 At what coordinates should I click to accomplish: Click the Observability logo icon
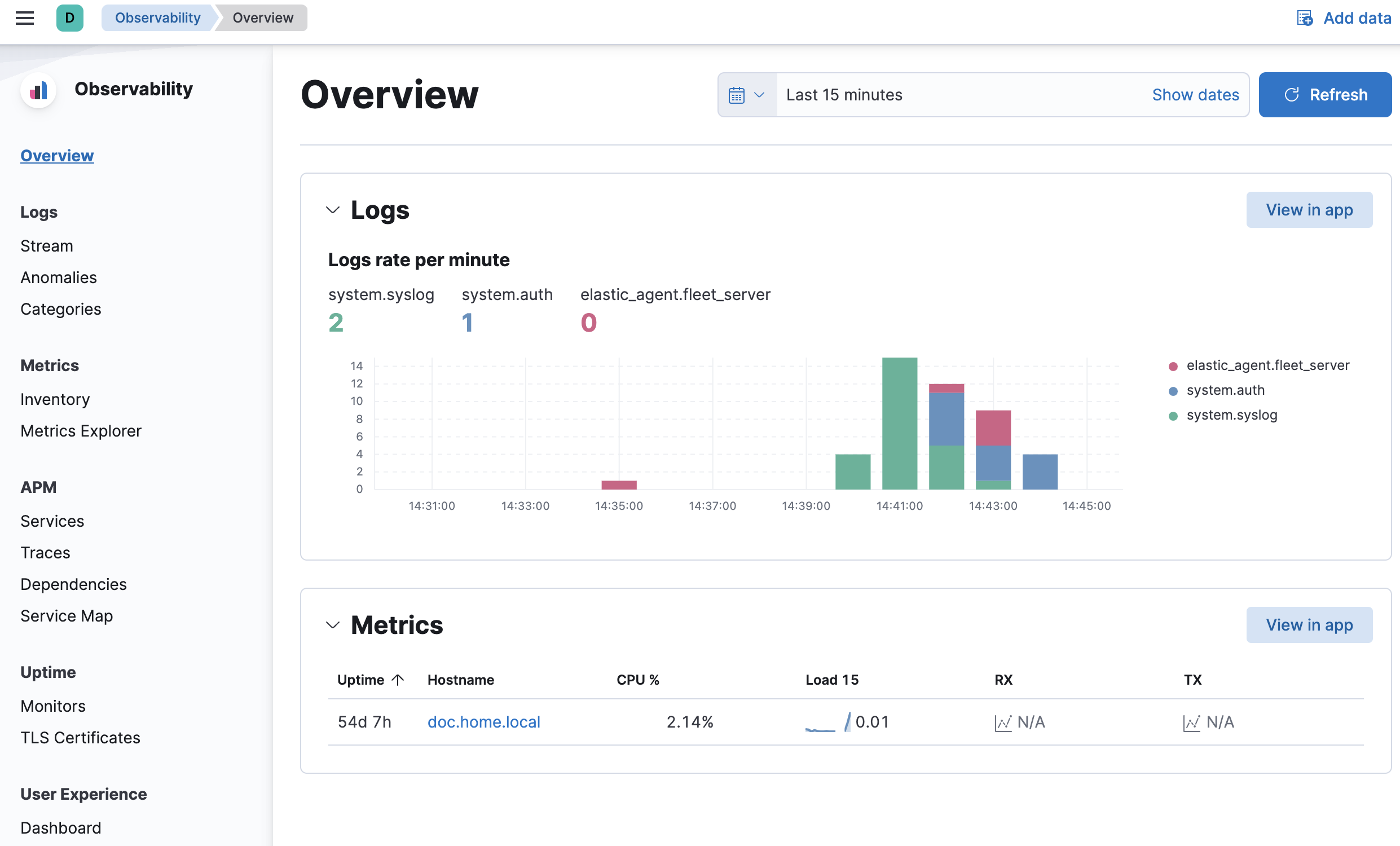tap(38, 90)
